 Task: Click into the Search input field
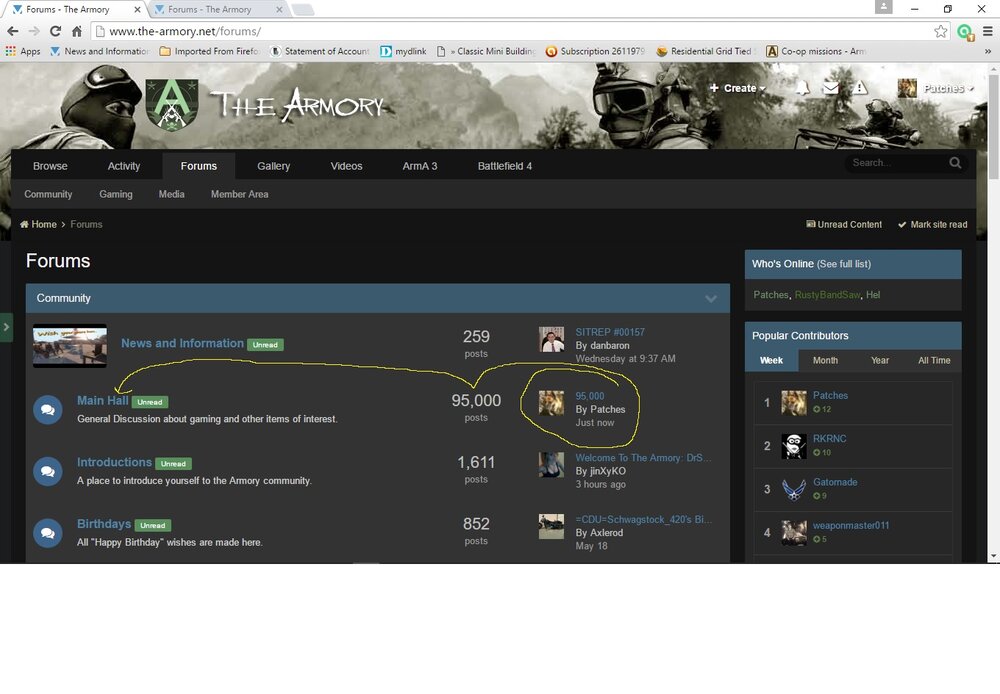(893, 163)
